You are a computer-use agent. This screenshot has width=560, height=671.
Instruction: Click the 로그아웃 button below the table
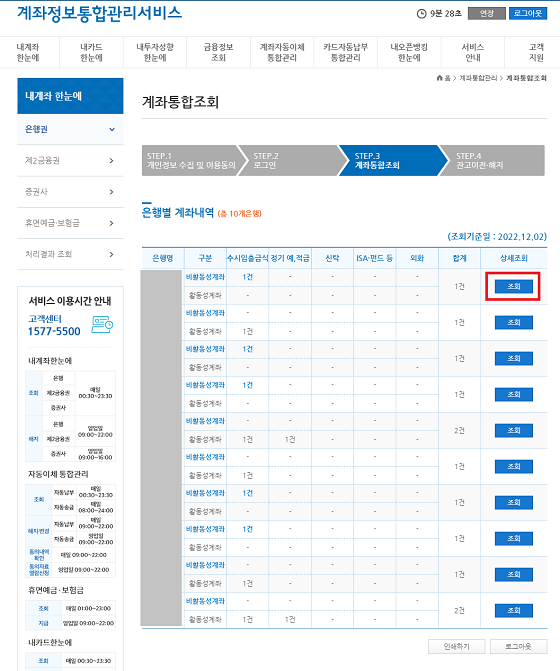click(518, 646)
